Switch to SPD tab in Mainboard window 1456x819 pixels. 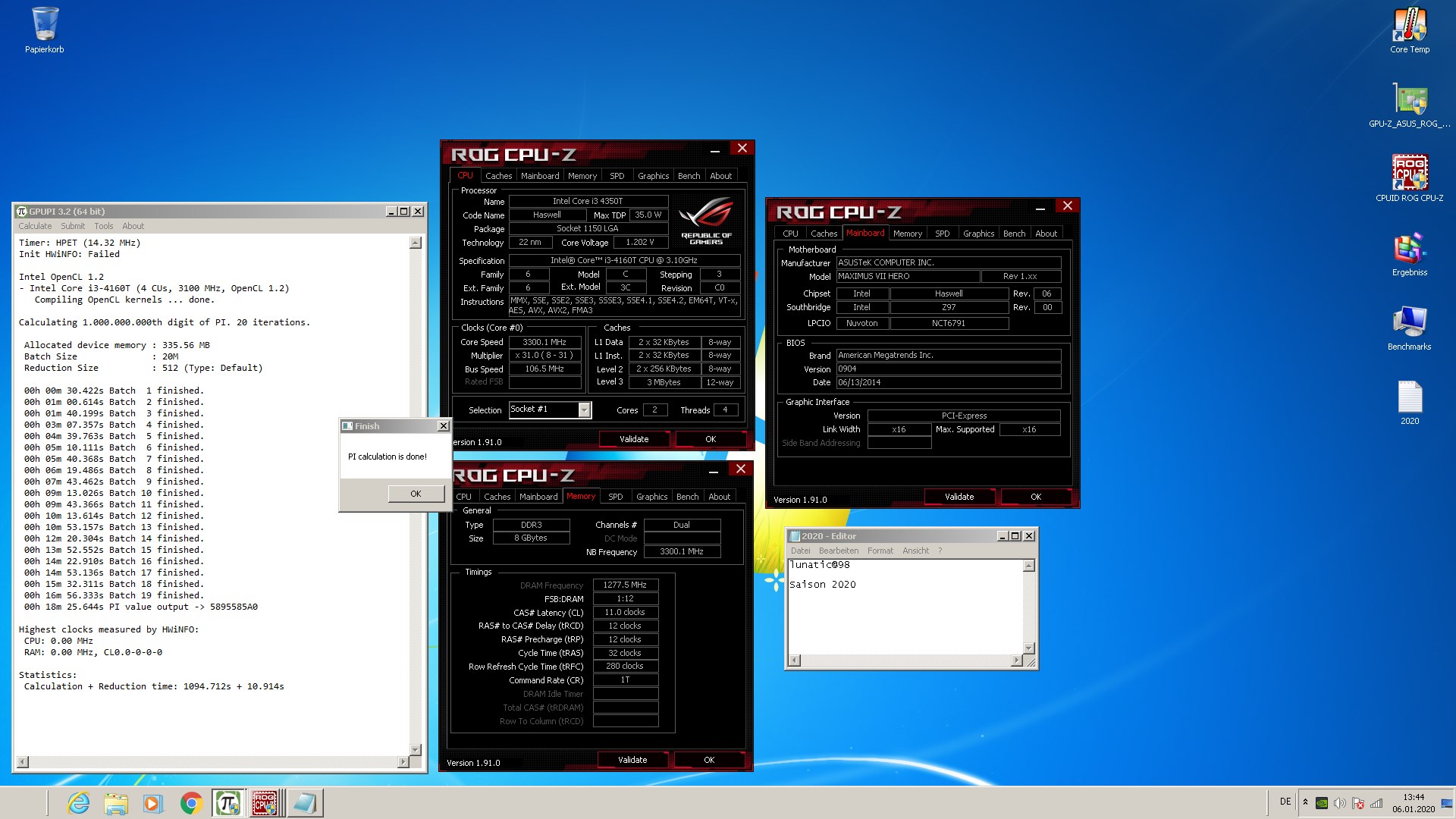tap(942, 234)
